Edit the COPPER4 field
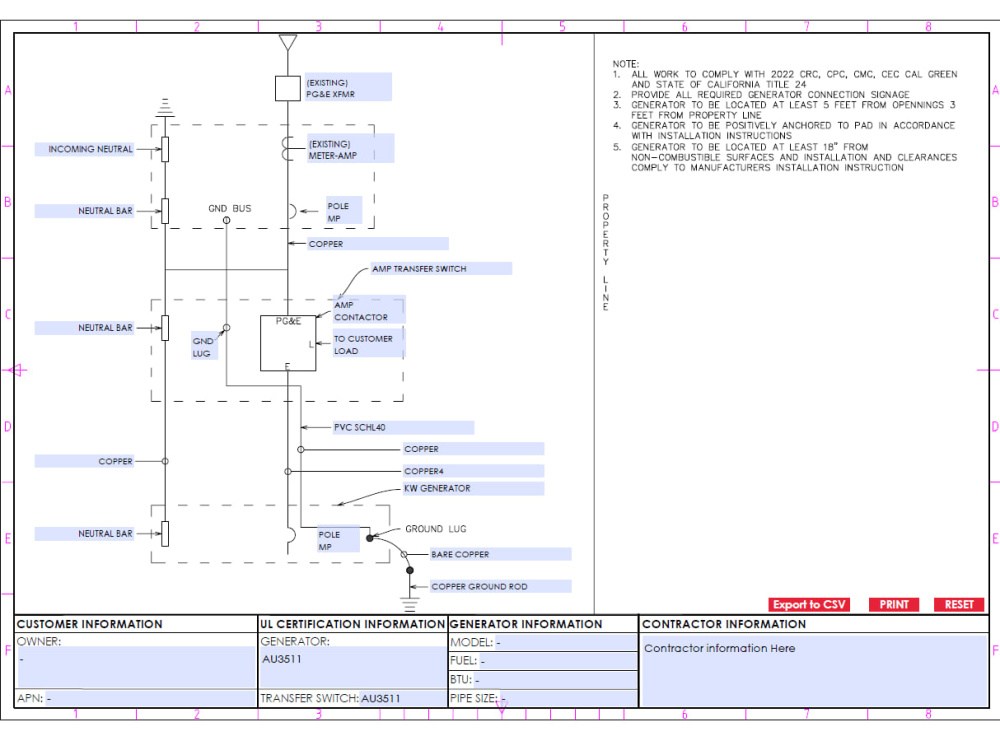Screen dimensions: 1000x750 473,471
